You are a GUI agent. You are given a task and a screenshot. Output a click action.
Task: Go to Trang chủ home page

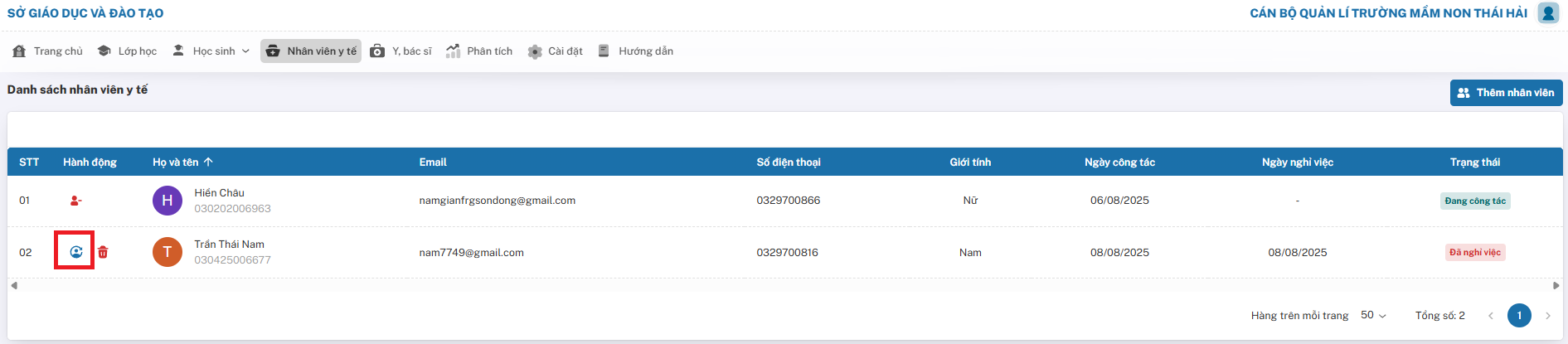(x=48, y=51)
